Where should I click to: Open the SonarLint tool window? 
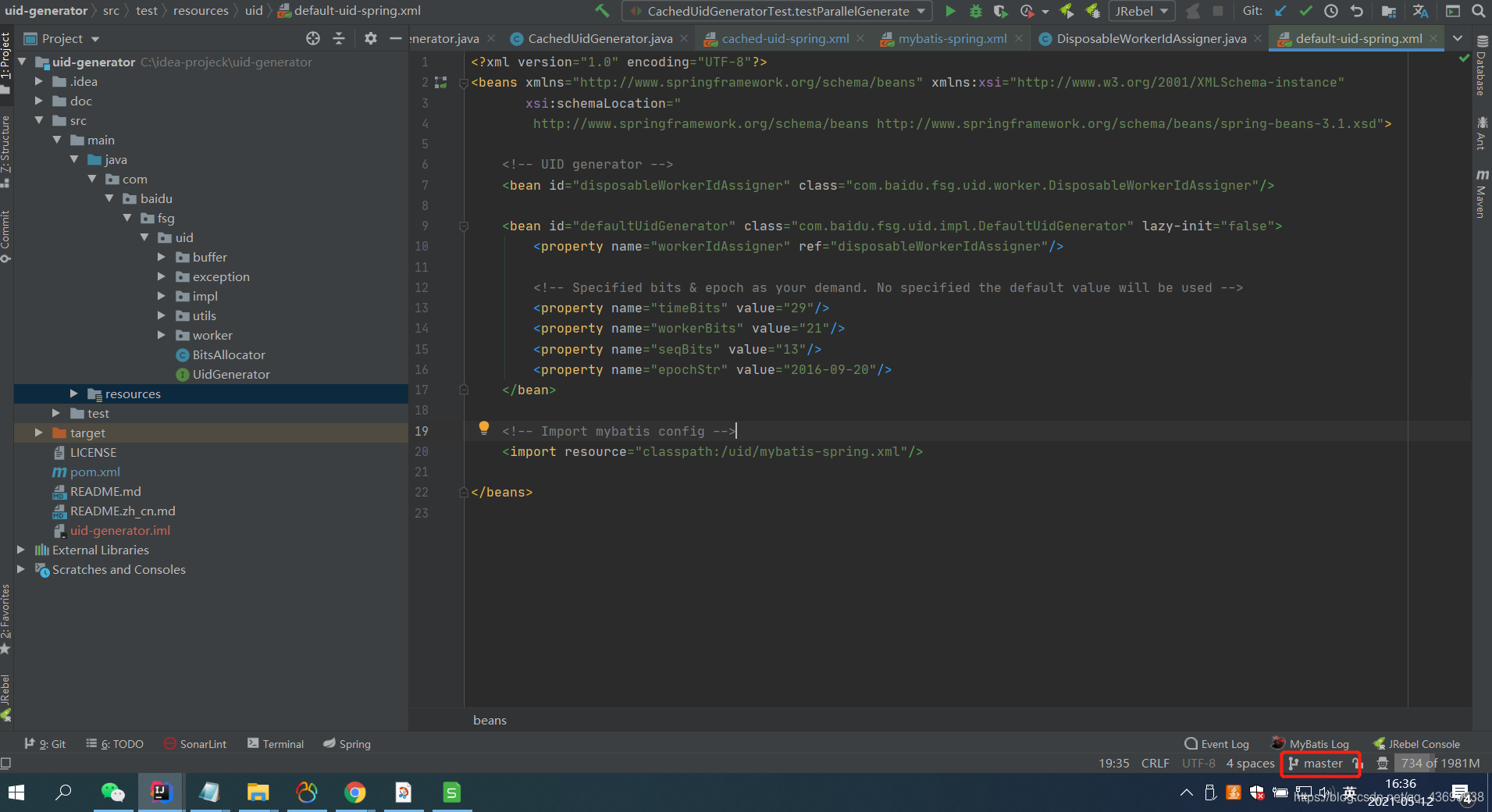(195, 744)
